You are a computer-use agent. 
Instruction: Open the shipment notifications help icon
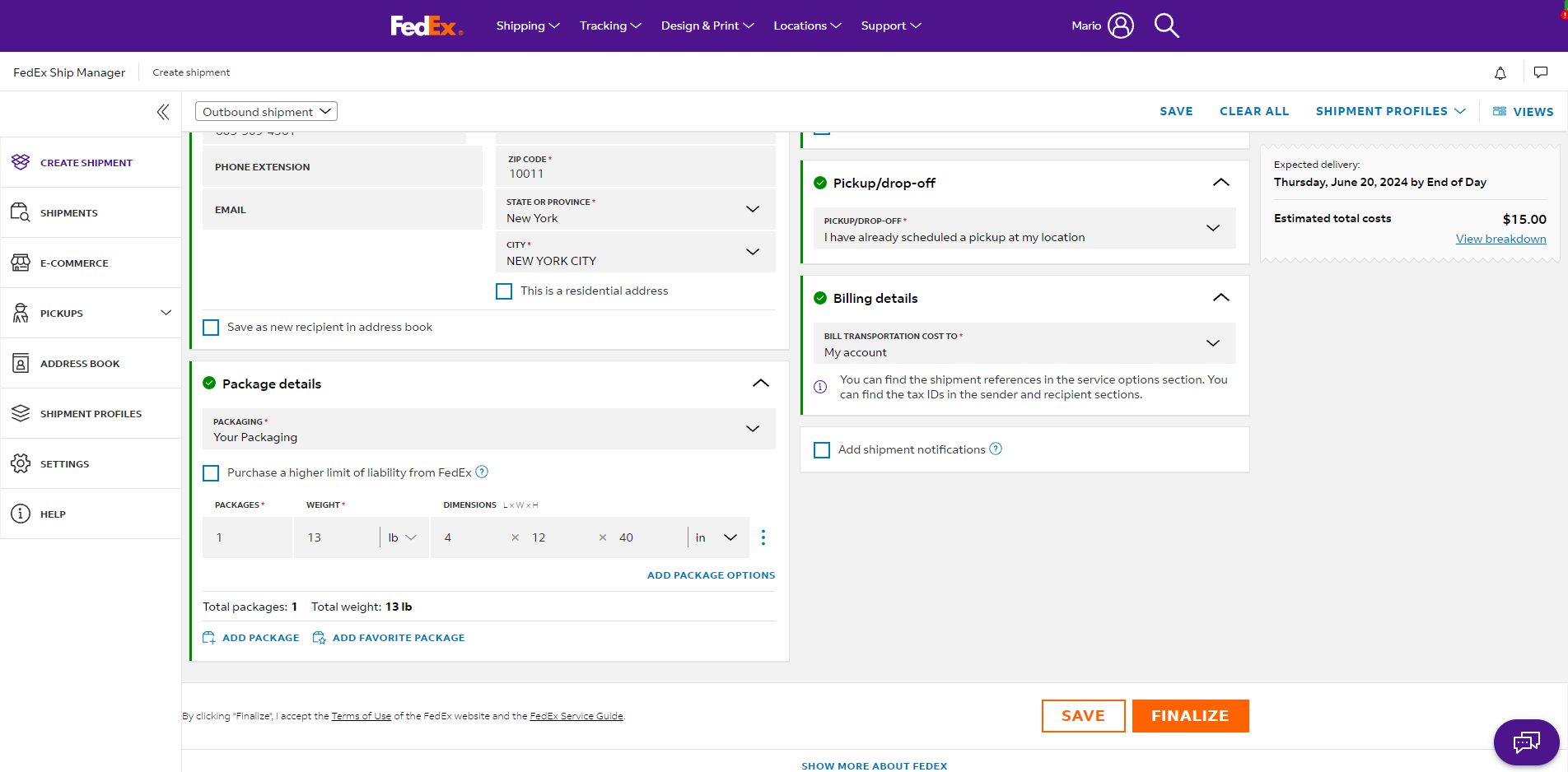(996, 449)
